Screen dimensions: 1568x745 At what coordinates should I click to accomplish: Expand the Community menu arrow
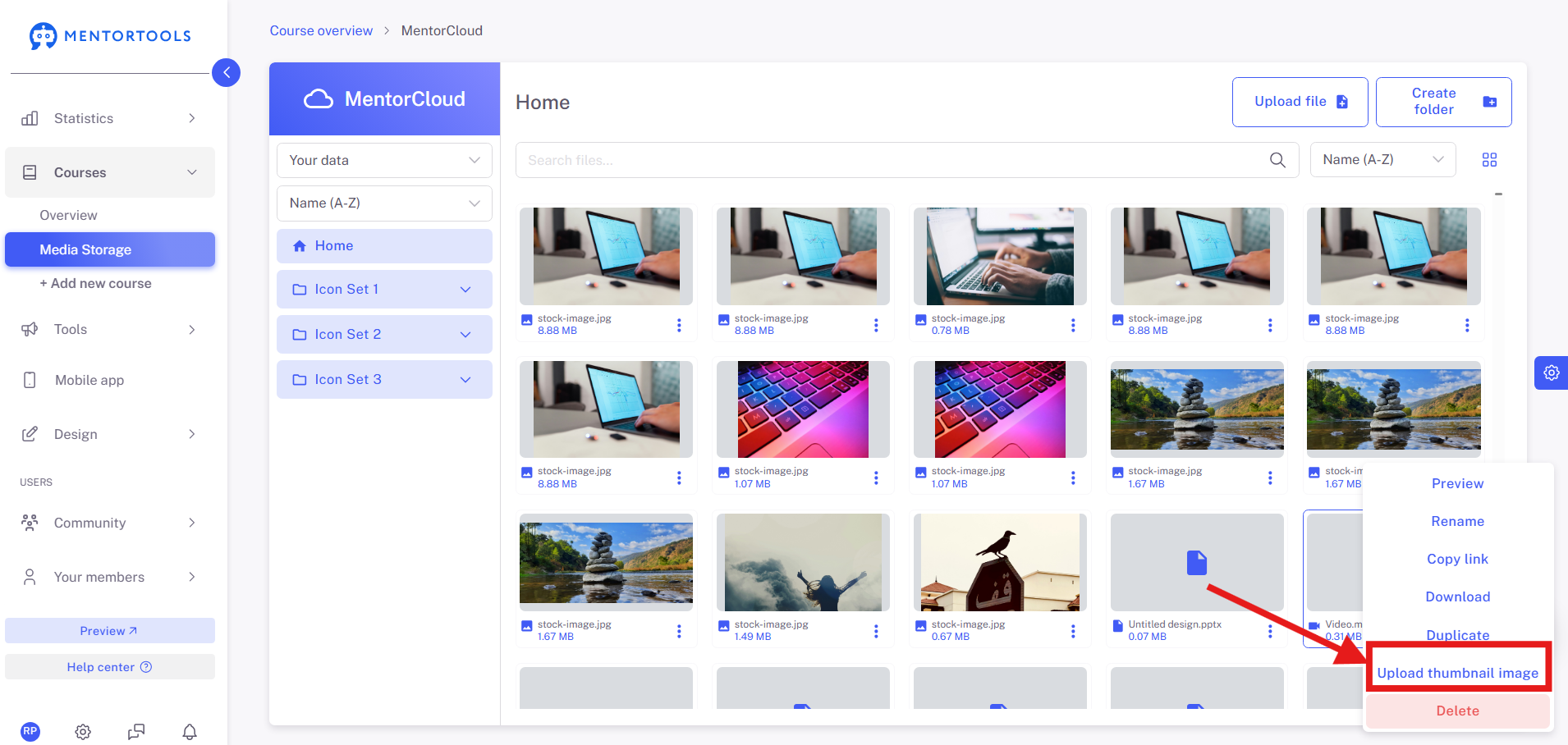(x=192, y=523)
